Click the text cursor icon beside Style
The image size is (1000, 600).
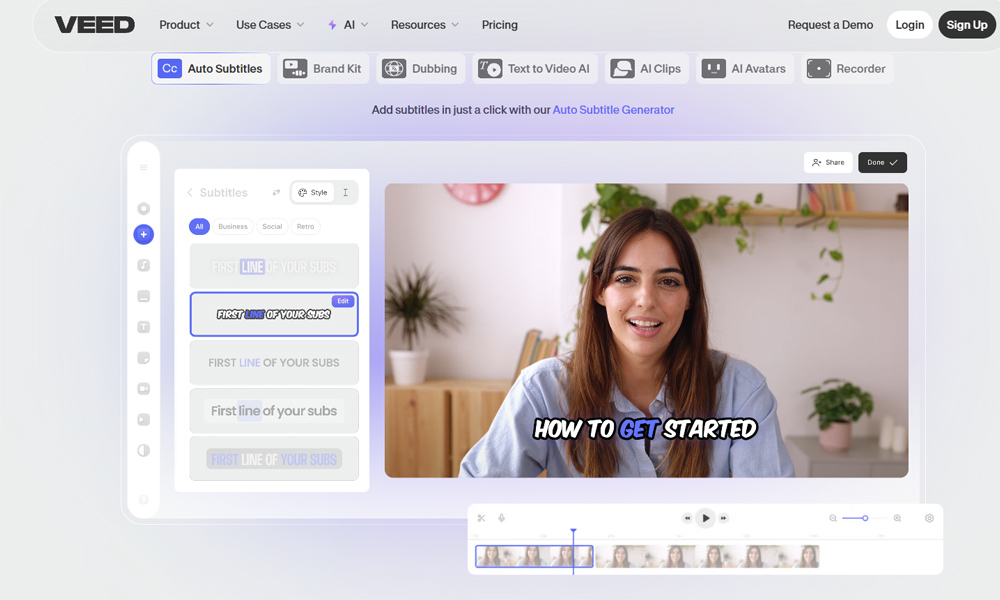click(x=346, y=193)
